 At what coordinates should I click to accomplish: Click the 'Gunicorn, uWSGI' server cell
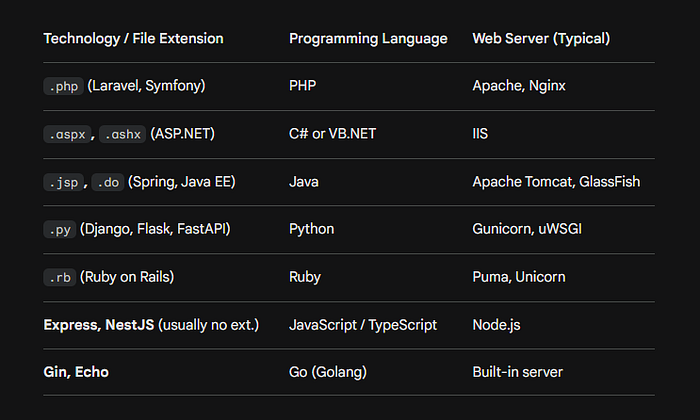(x=527, y=229)
